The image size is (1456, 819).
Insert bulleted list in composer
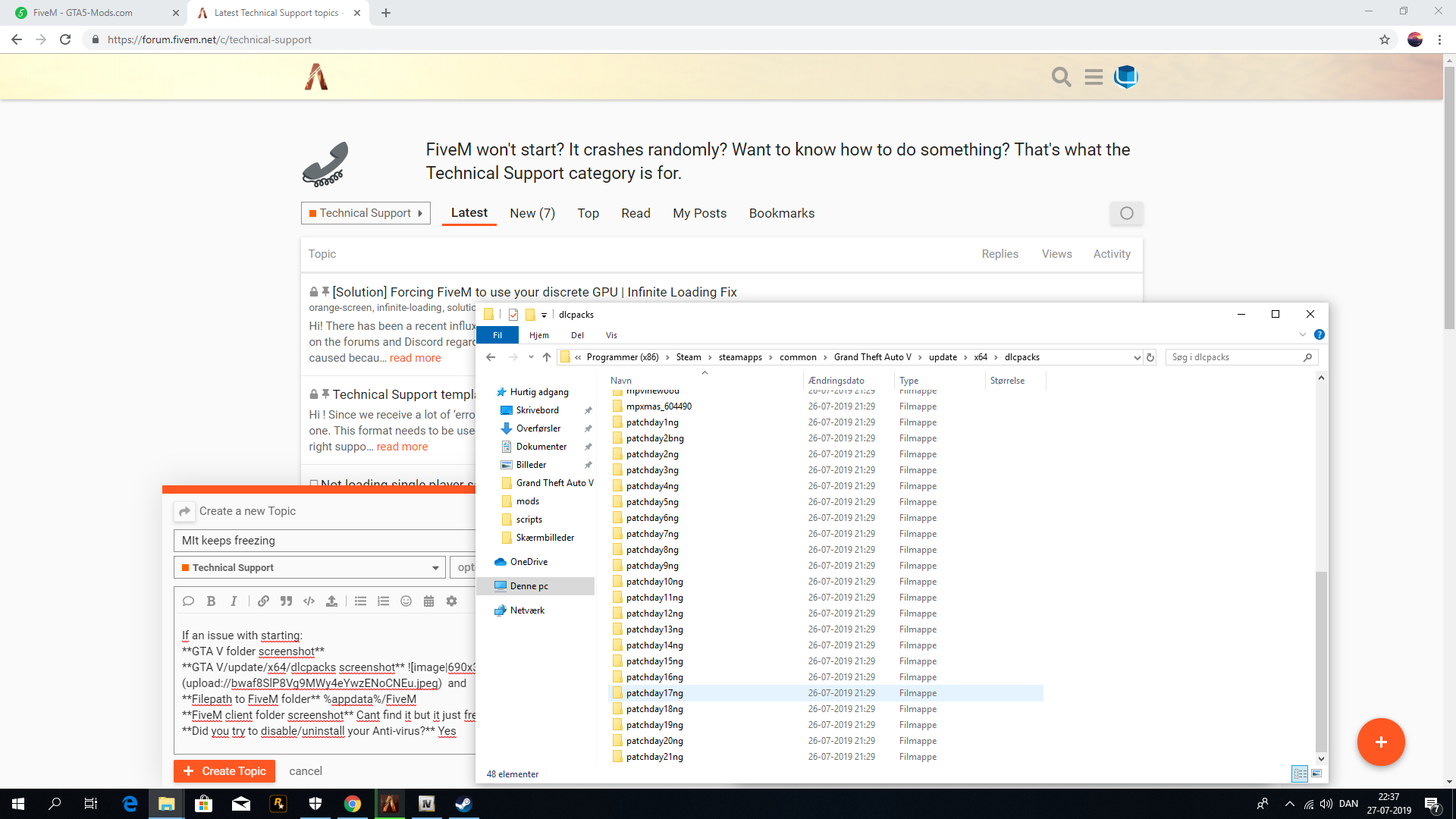pyautogui.click(x=360, y=601)
